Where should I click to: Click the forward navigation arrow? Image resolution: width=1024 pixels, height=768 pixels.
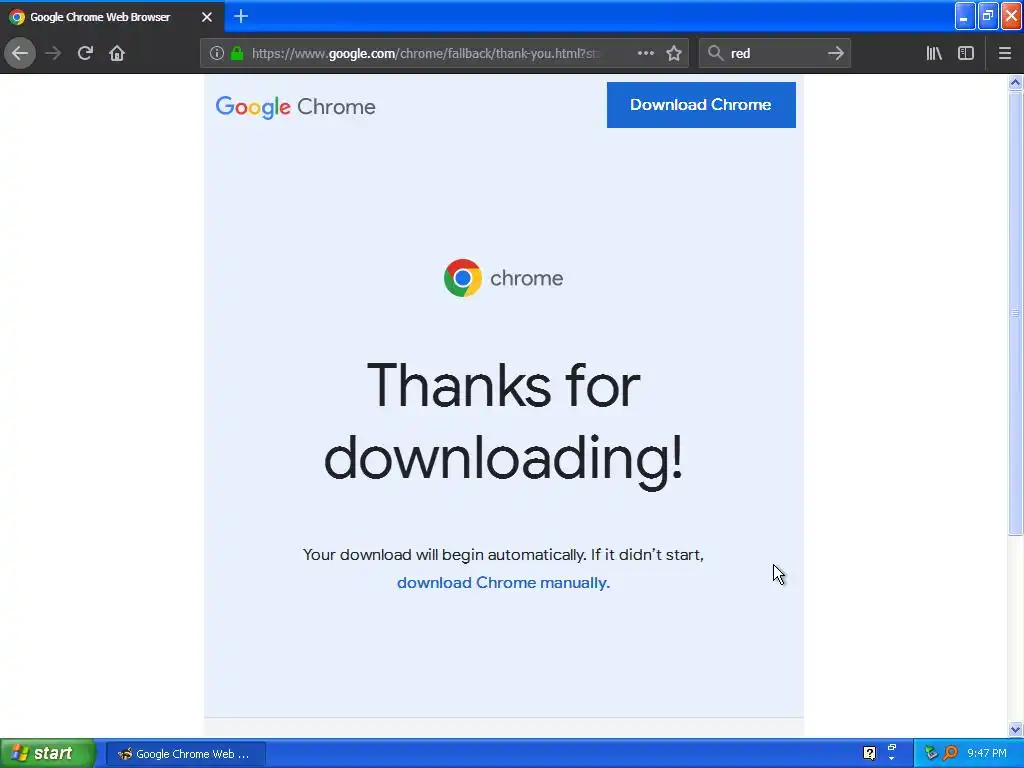point(53,53)
